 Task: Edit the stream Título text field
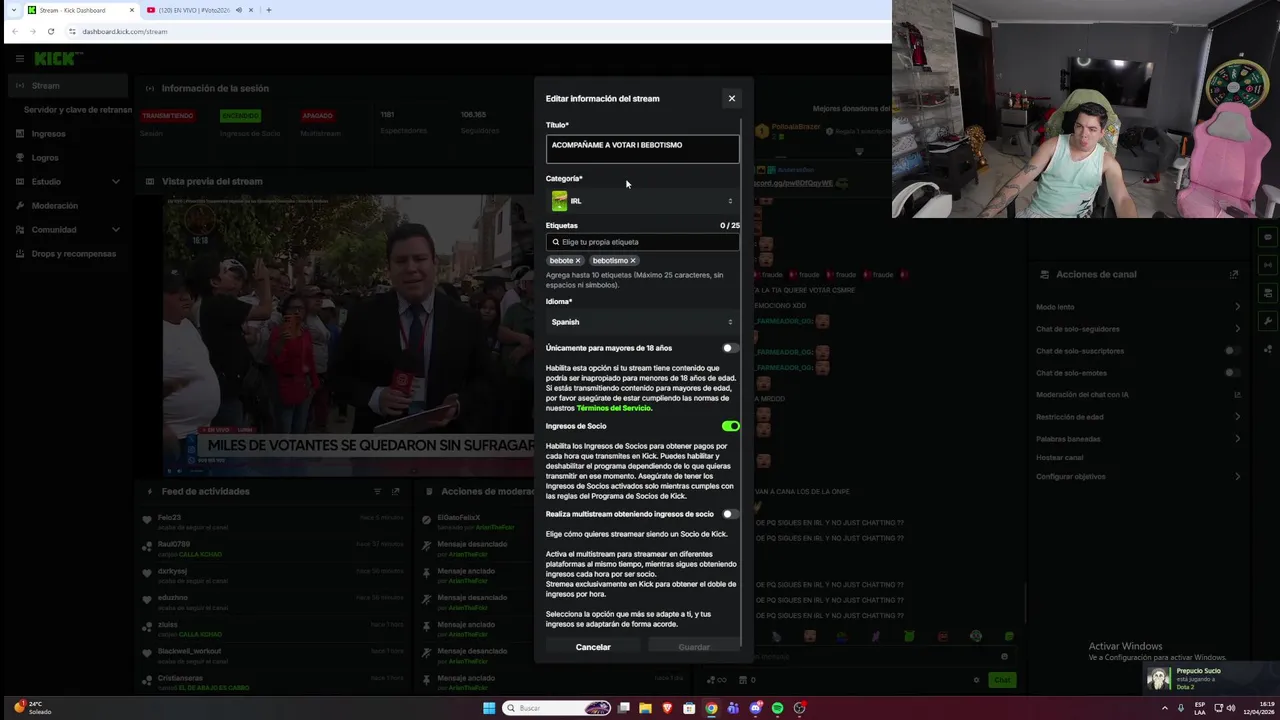click(x=642, y=149)
